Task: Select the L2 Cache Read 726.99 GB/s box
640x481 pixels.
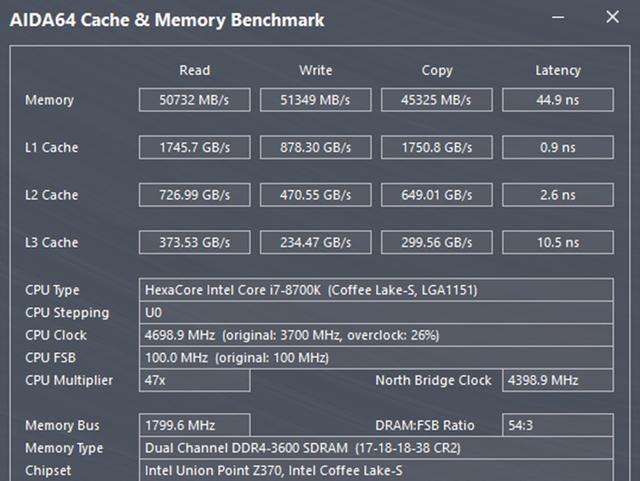Action: (x=195, y=195)
